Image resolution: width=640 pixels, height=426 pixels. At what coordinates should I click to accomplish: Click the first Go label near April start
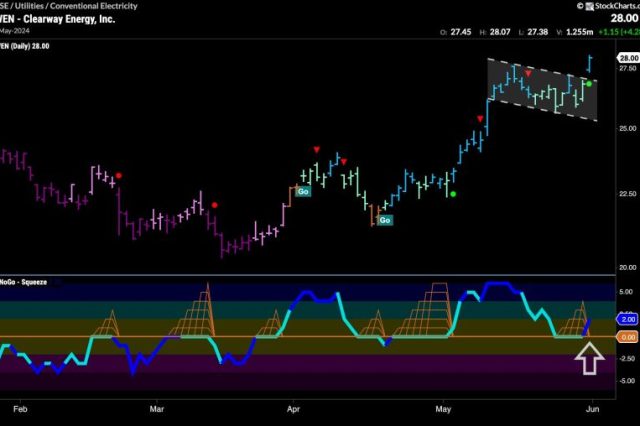point(303,191)
